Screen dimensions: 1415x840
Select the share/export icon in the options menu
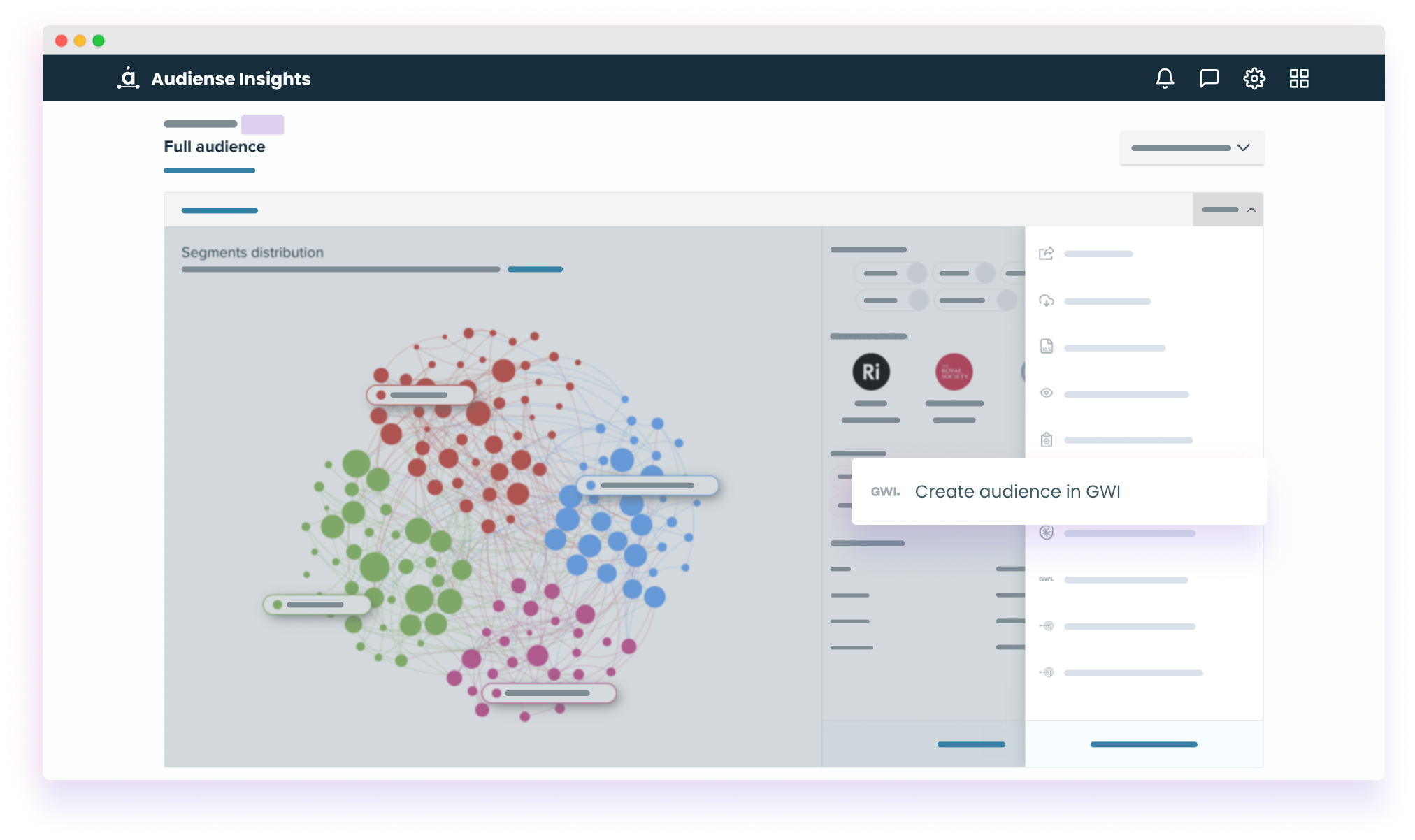1046,254
